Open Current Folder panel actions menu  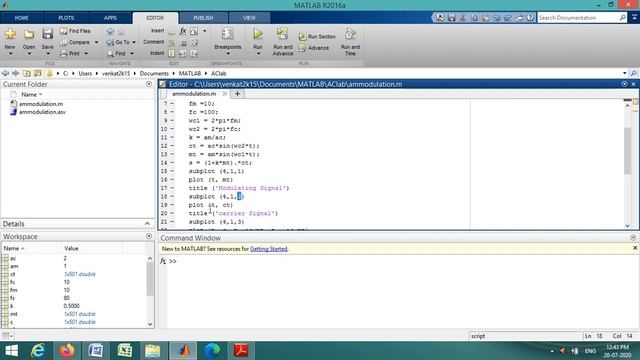pos(149,84)
